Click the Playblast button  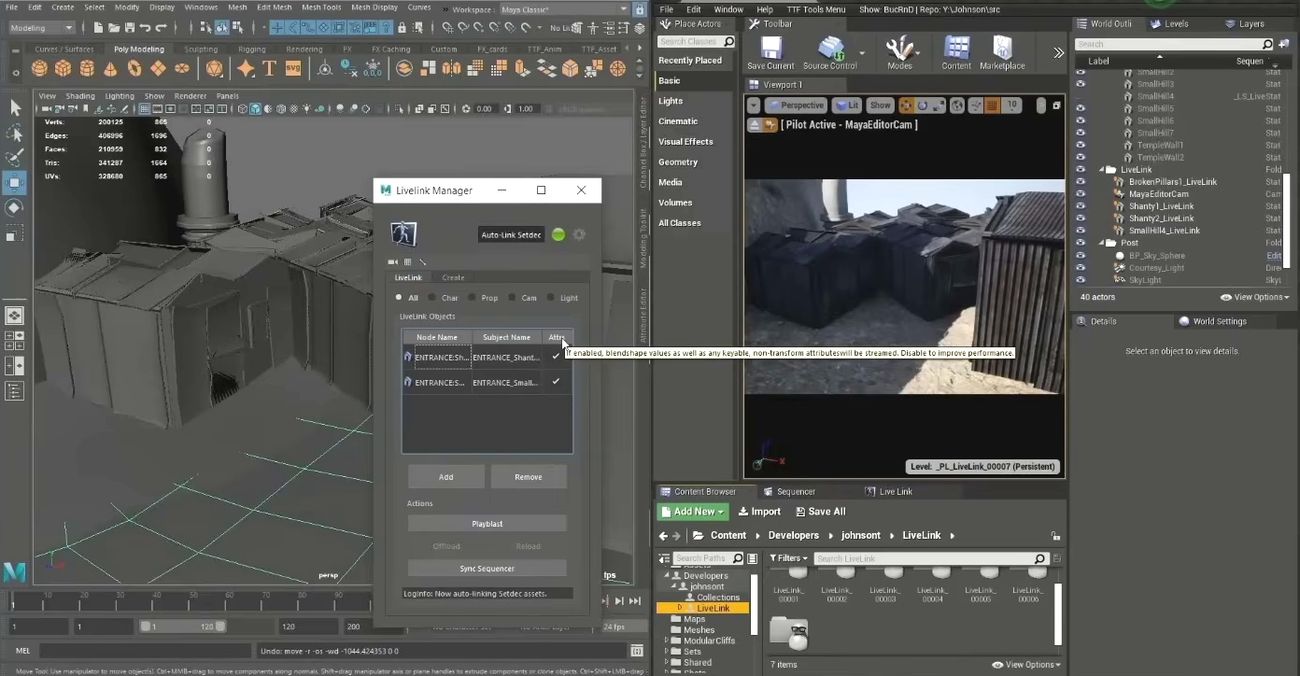pyautogui.click(x=487, y=524)
